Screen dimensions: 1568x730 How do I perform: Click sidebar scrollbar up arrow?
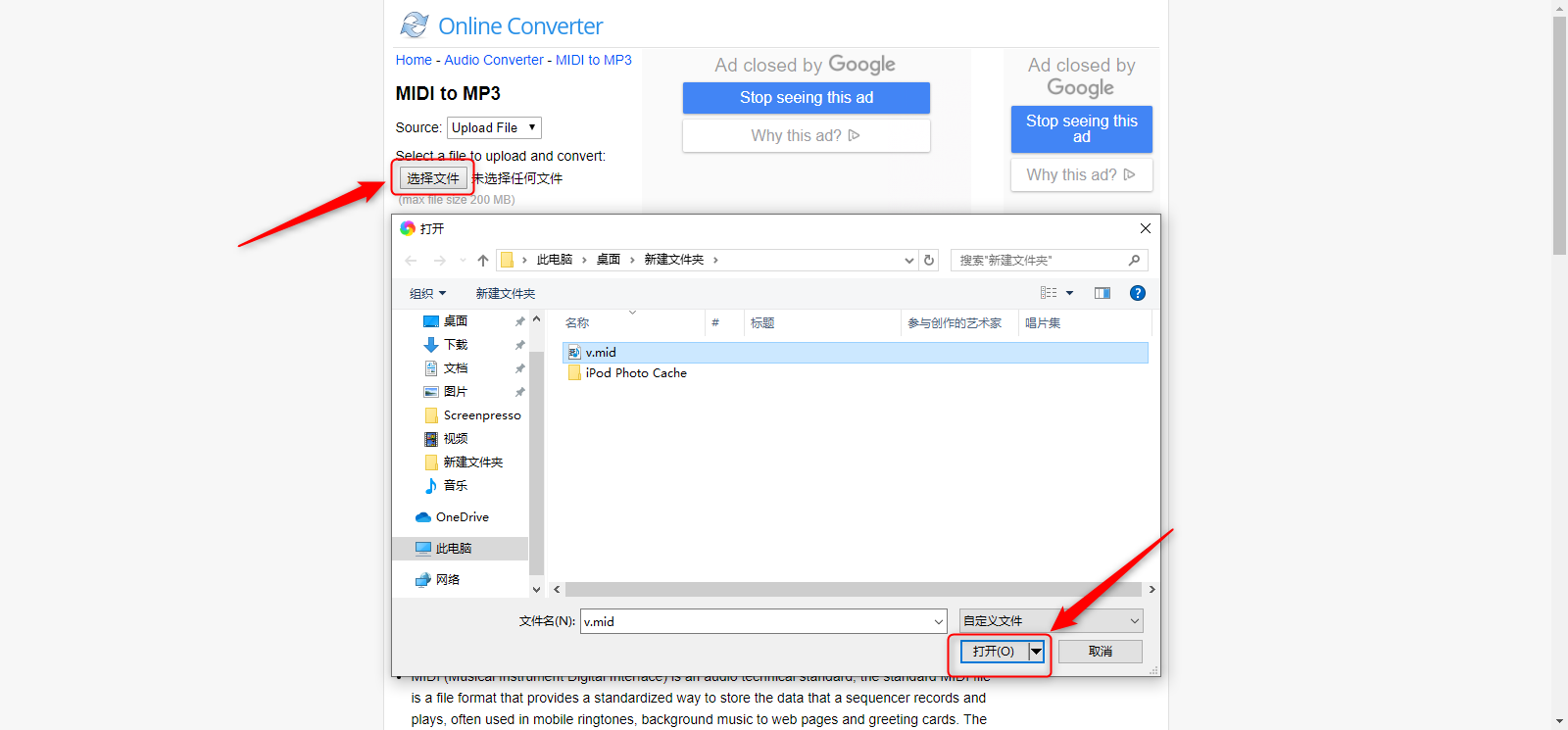coord(536,319)
